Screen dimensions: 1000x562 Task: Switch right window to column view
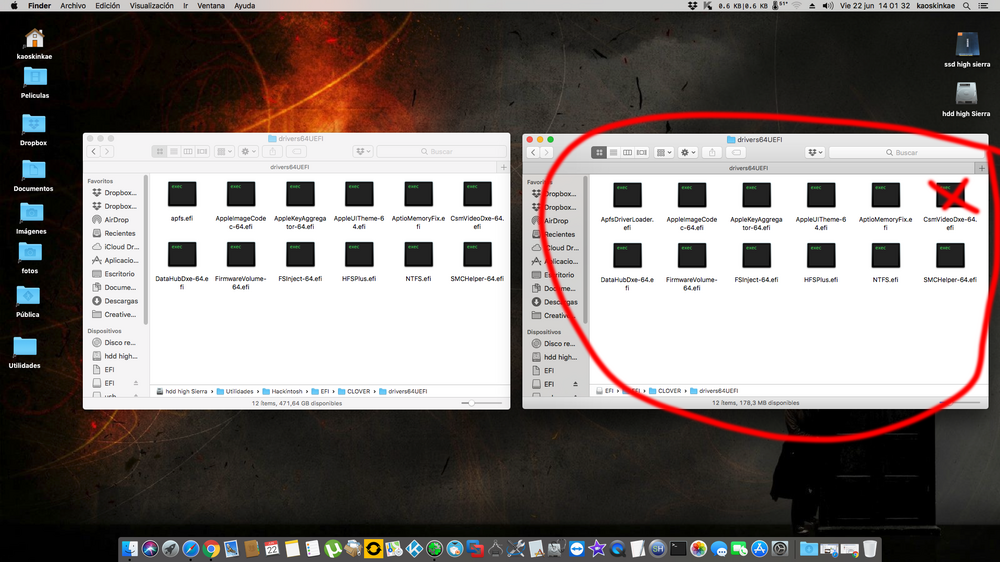click(x=628, y=152)
